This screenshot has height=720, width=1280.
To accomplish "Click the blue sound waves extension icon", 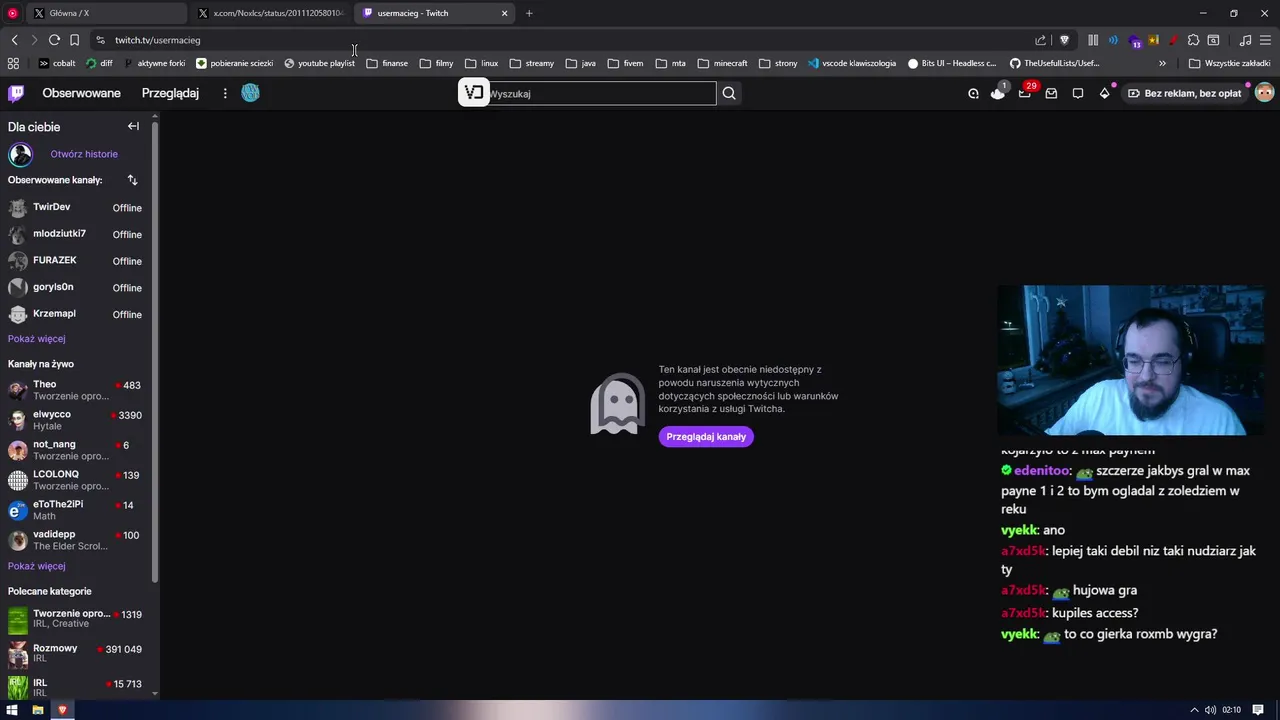I will 1113,40.
